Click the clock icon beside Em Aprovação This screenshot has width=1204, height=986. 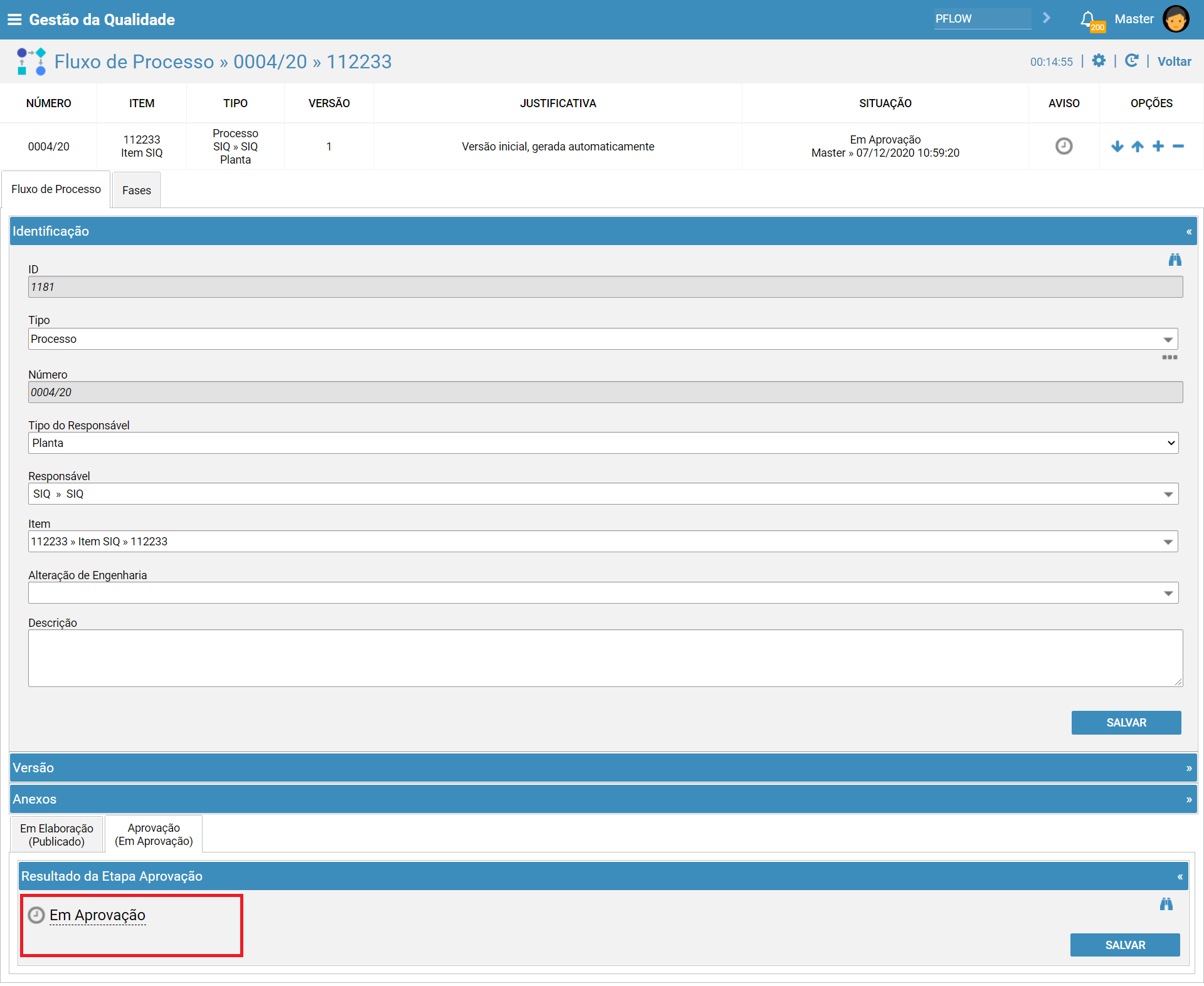(37, 915)
